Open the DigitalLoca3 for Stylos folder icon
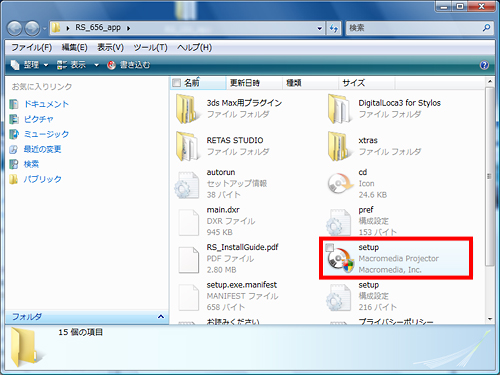500x375 pixels. pos(339,109)
